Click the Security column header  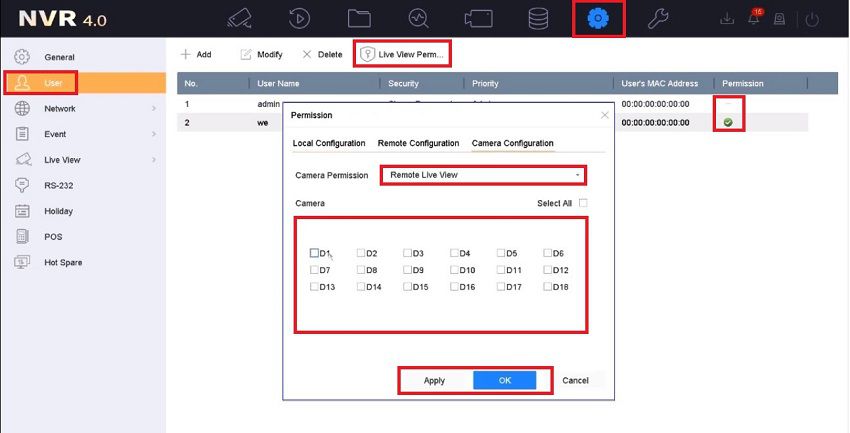click(403, 83)
